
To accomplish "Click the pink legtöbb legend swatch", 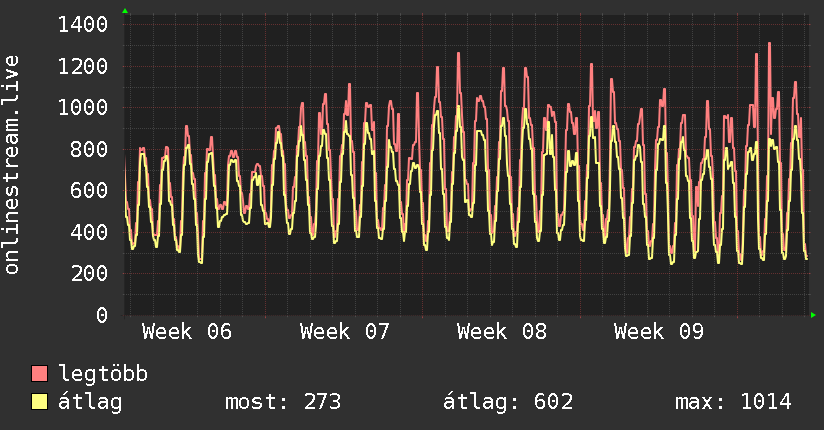I will [39, 374].
